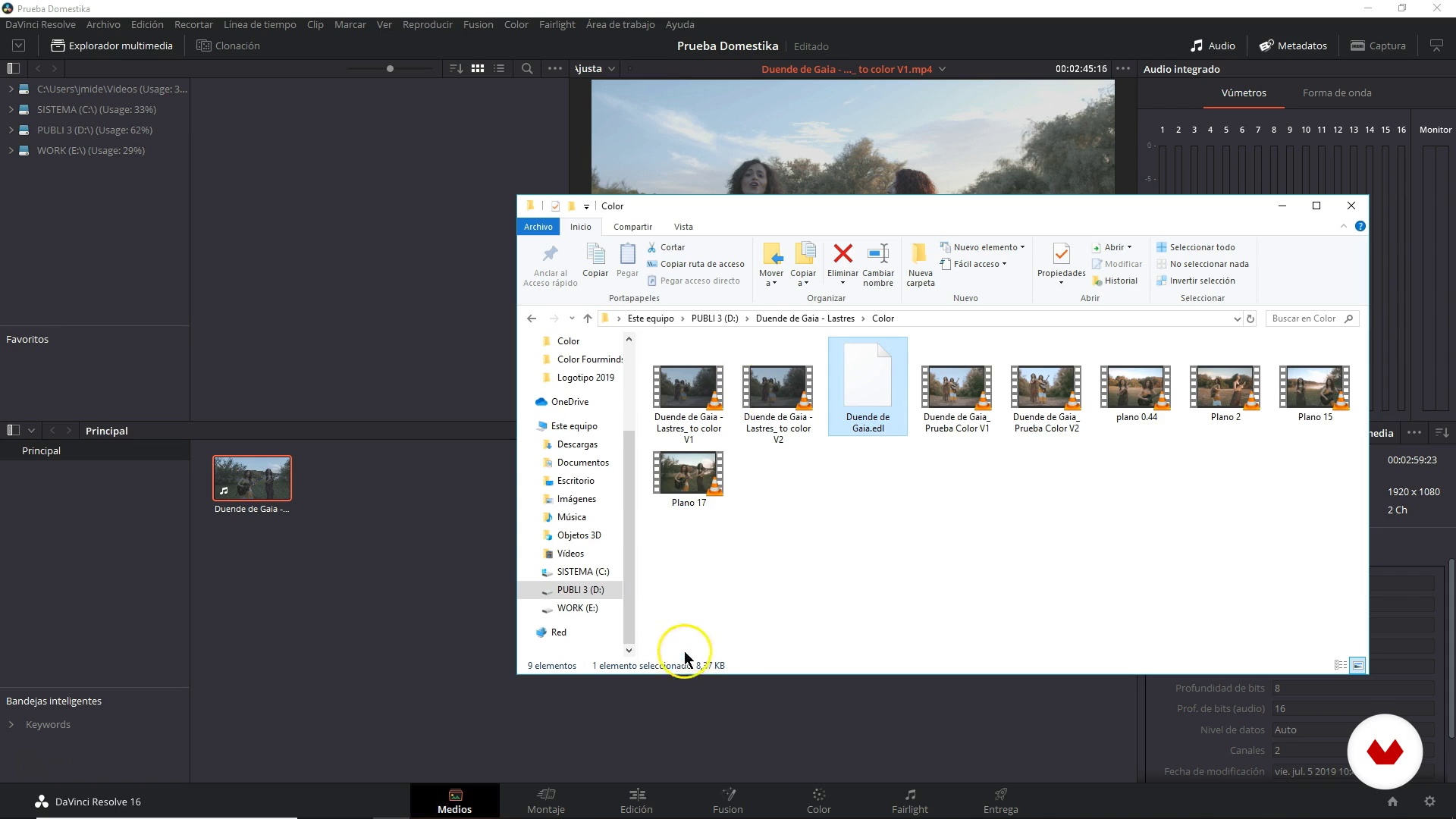Expand WORK (E:\) drive in media browser

pos(11,150)
